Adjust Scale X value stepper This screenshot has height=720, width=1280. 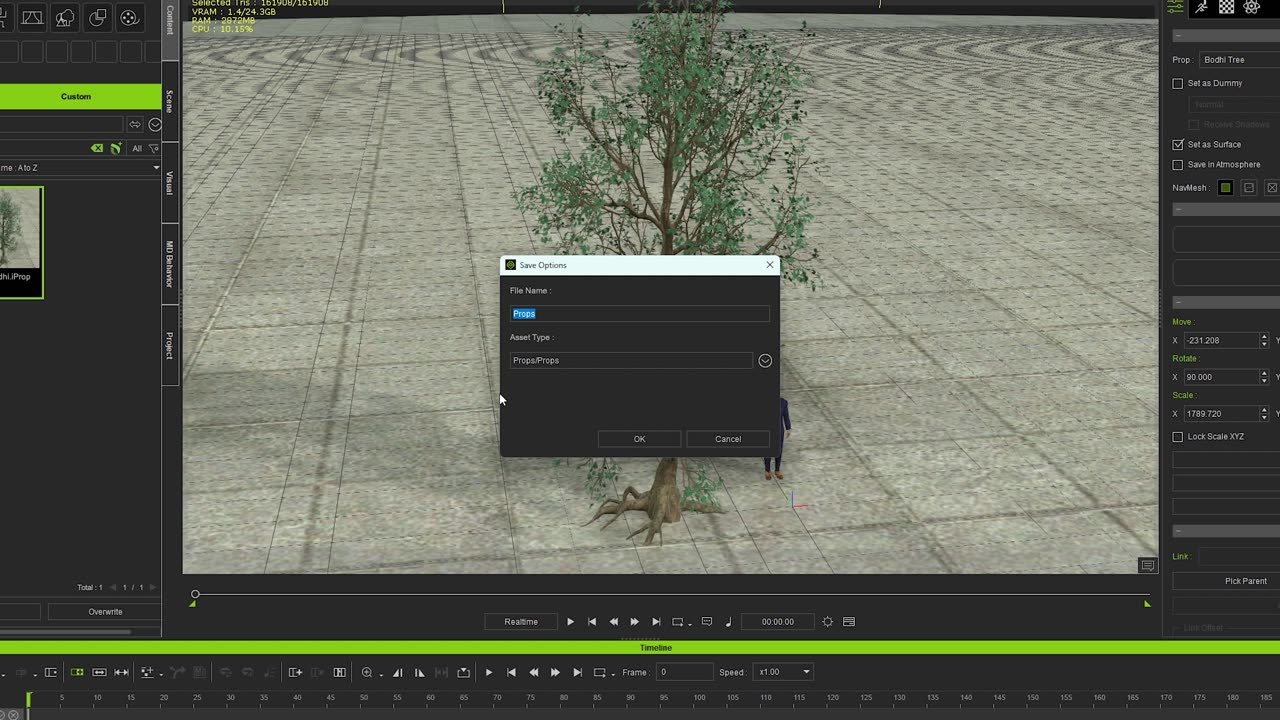(1264, 414)
